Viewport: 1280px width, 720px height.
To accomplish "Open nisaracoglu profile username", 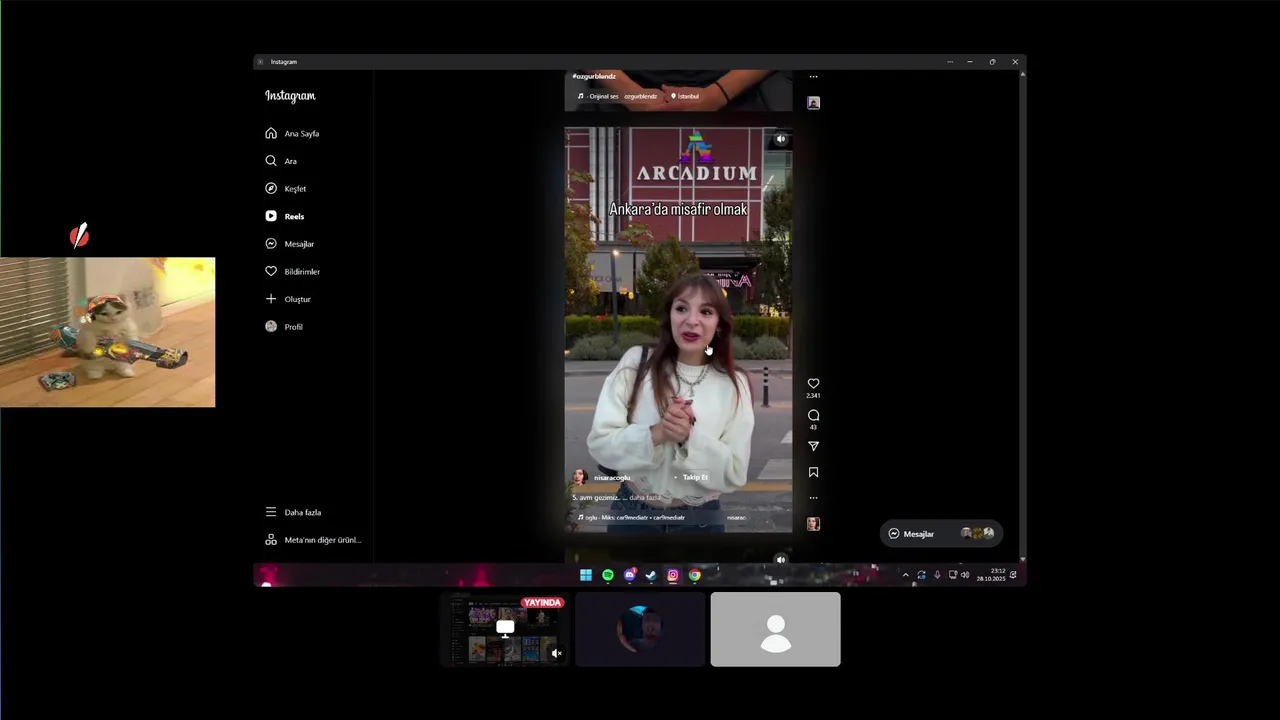I will pos(612,478).
